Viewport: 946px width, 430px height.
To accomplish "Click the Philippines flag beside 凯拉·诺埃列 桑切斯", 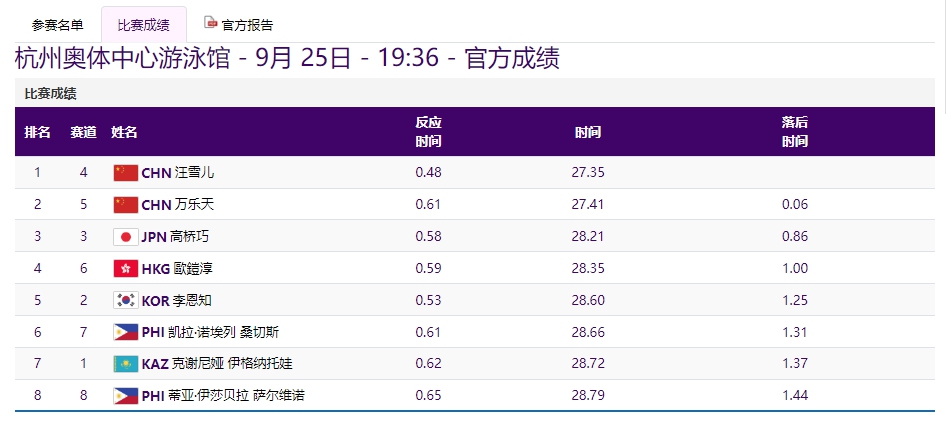I will [x=125, y=332].
